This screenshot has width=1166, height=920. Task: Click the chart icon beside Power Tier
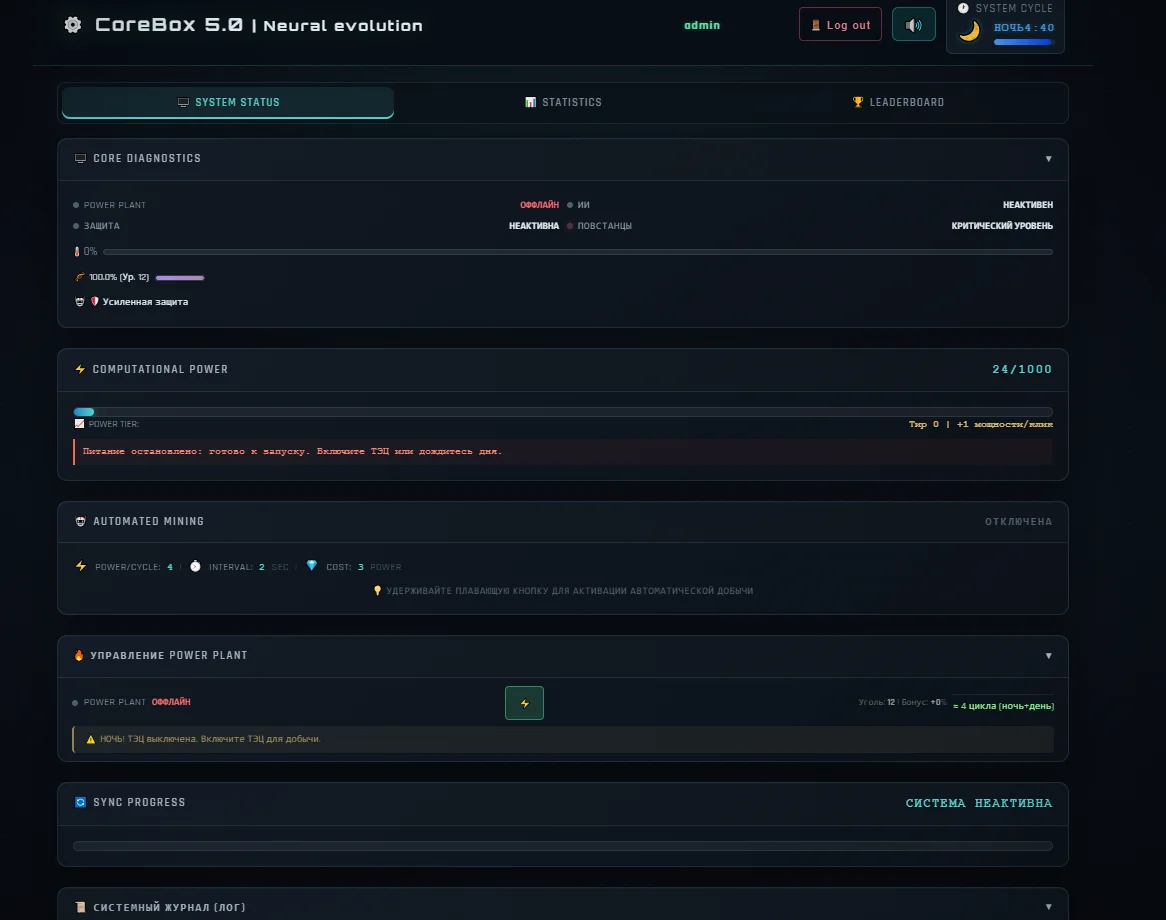(x=80, y=424)
